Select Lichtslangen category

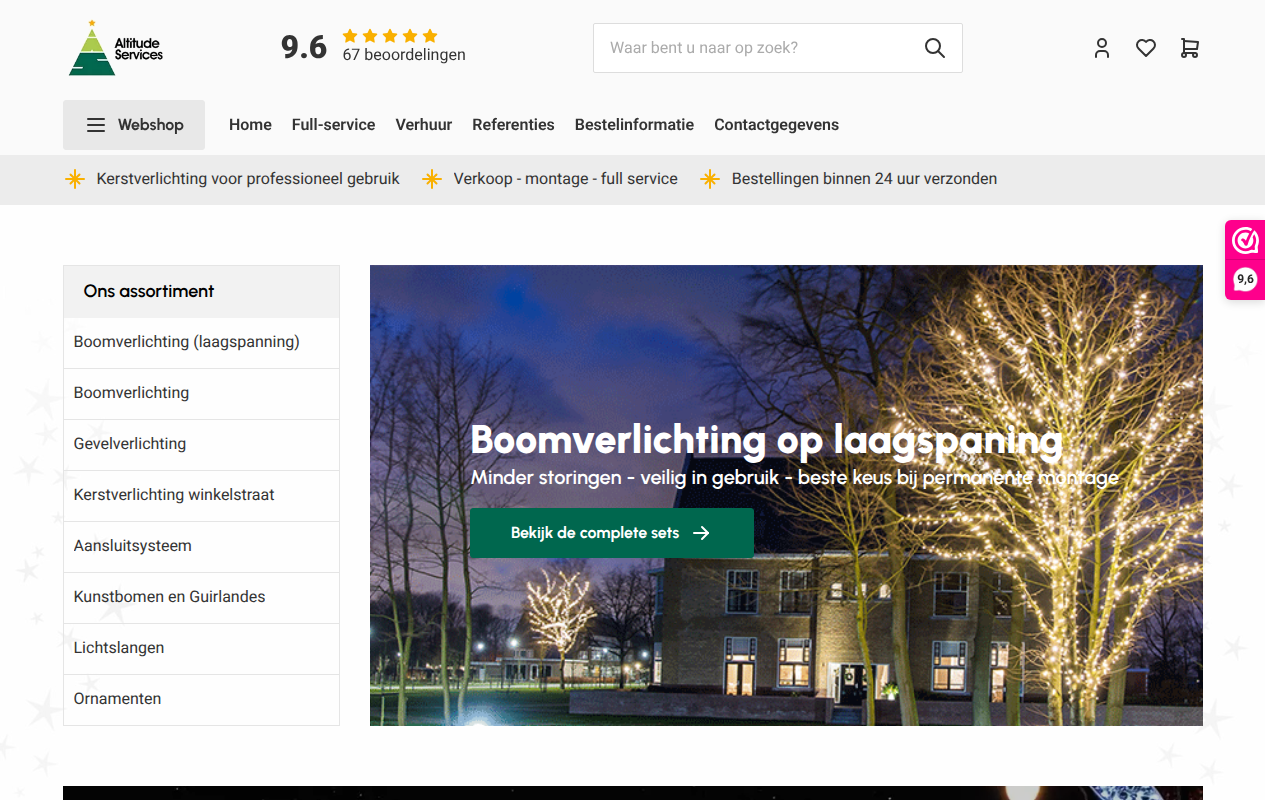point(201,649)
